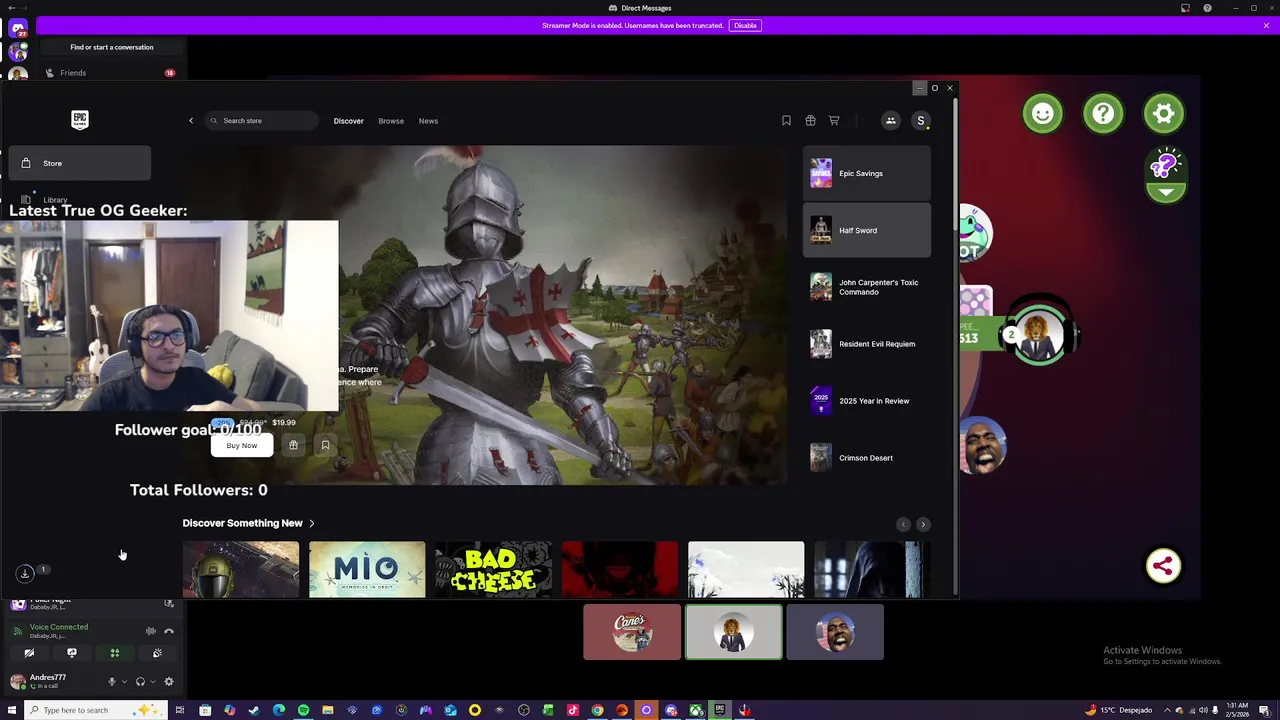Expand Discord microphone input options
Viewport: 1280px width, 720px height.
pyautogui.click(x=124, y=682)
